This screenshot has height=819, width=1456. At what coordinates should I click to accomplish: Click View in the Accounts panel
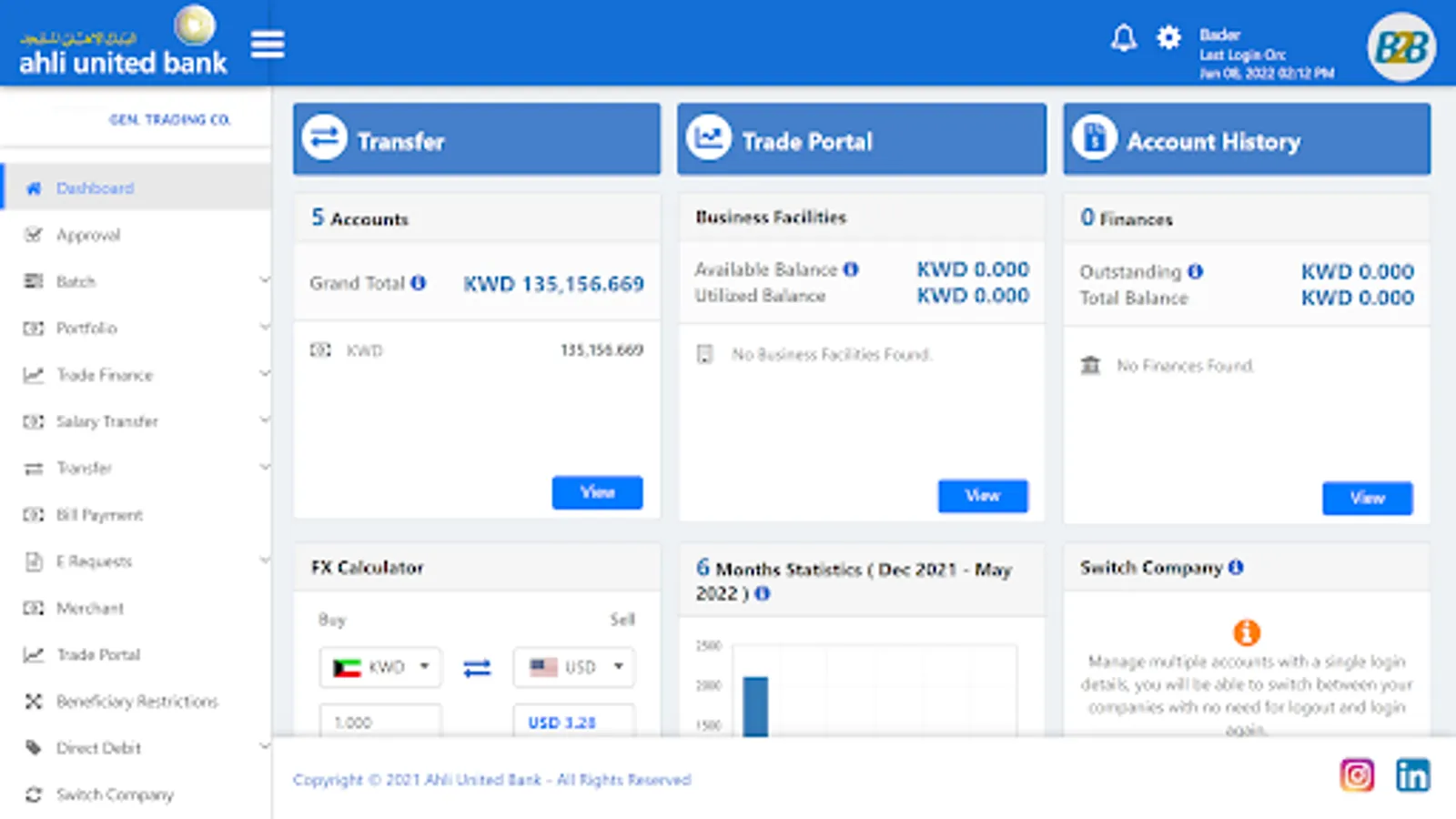coord(597,492)
